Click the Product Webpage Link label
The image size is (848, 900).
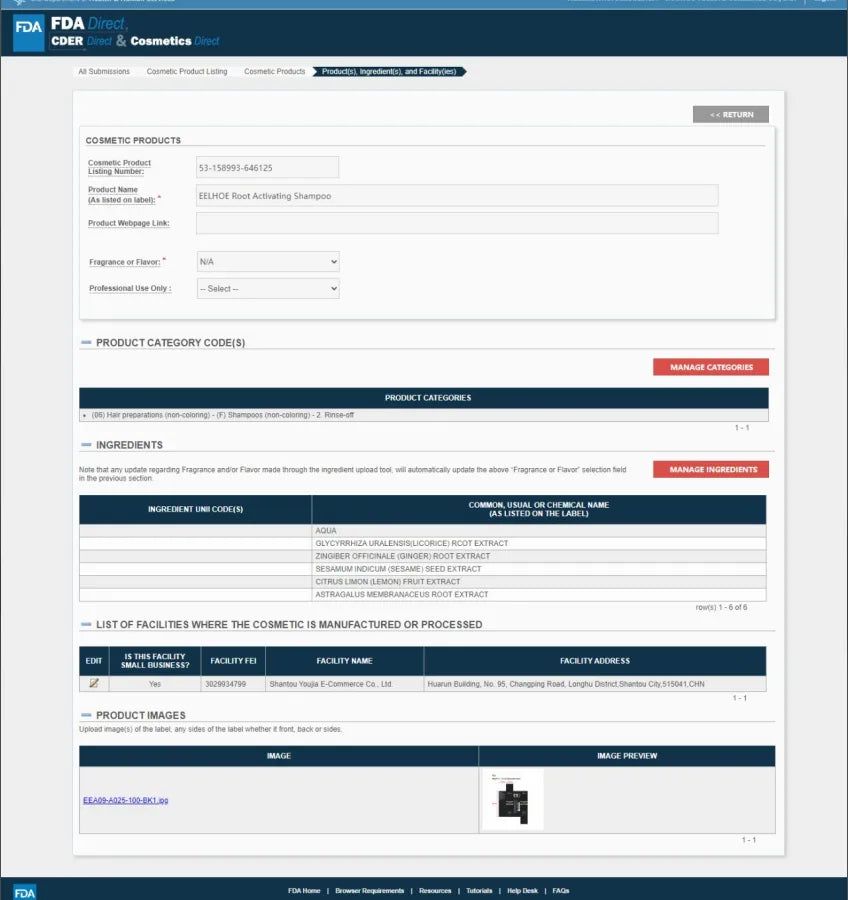(x=129, y=223)
